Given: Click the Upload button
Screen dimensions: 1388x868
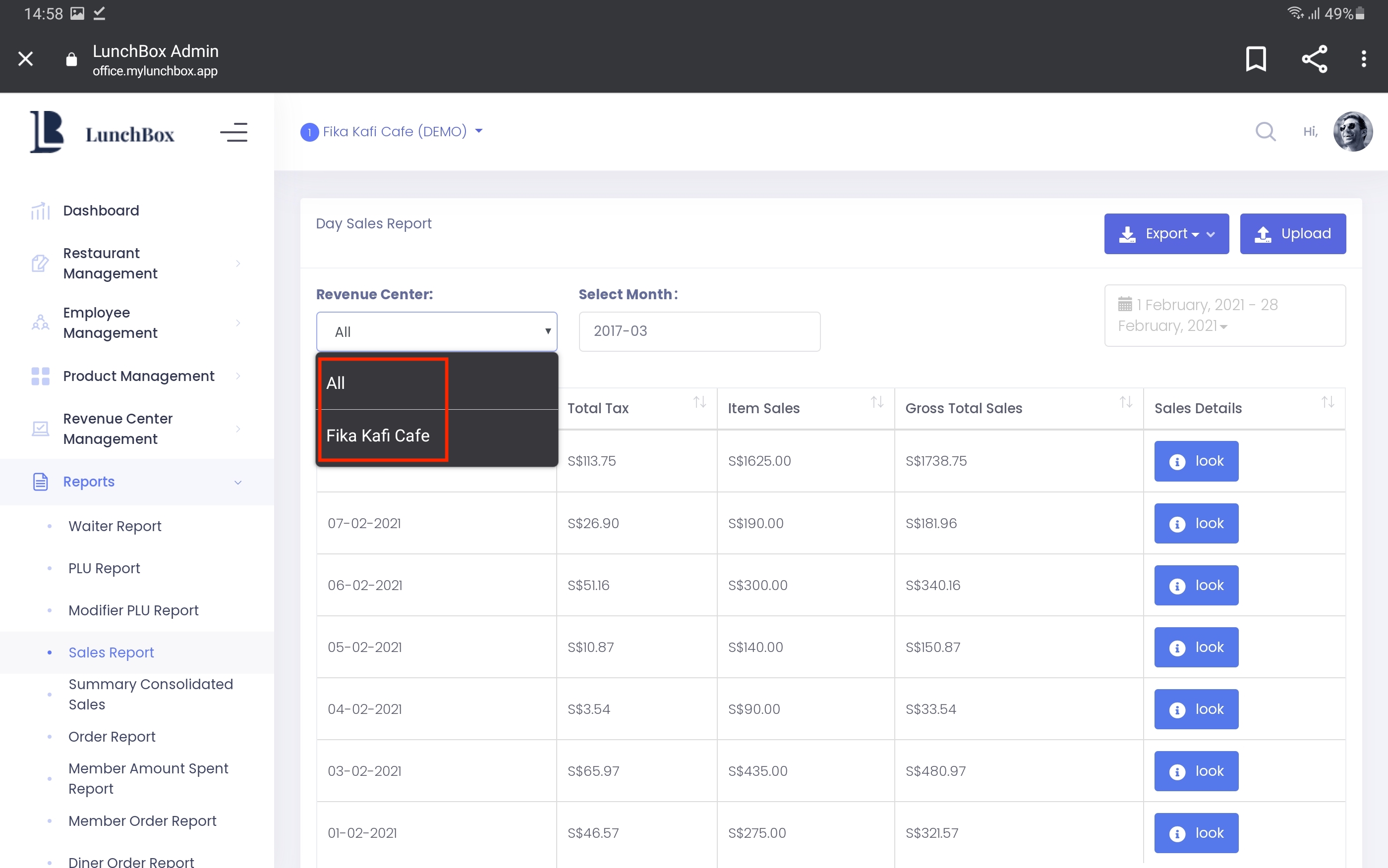Looking at the screenshot, I should click(1292, 234).
